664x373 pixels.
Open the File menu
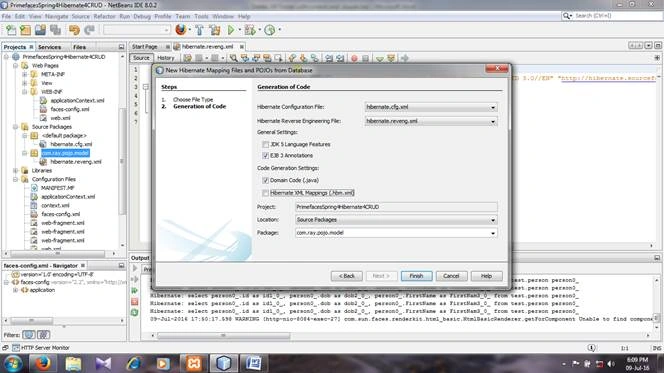click(x=6, y=17)
